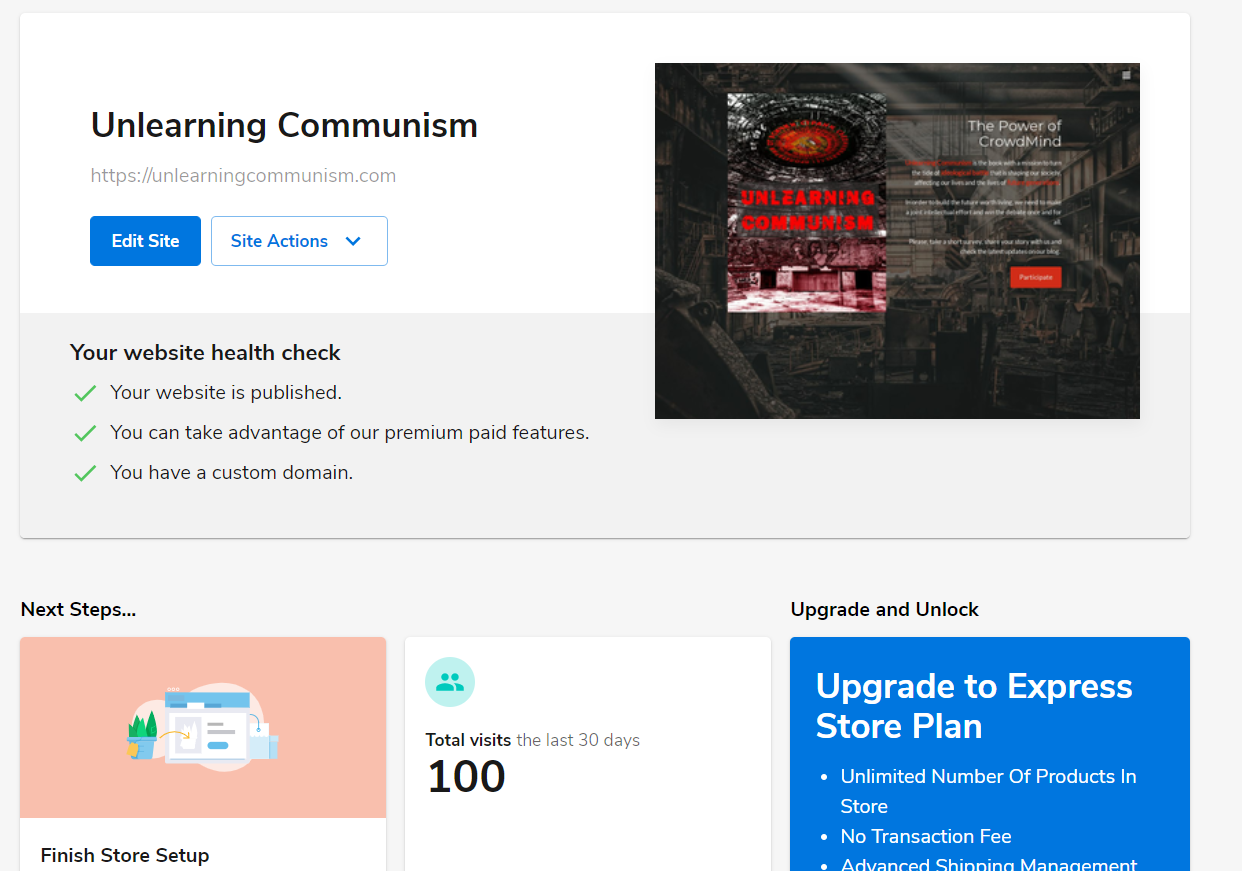Screen dimensions: 1242x871
Task: Click the teal visitors icon above Total visits
Action: coord(450,681)
